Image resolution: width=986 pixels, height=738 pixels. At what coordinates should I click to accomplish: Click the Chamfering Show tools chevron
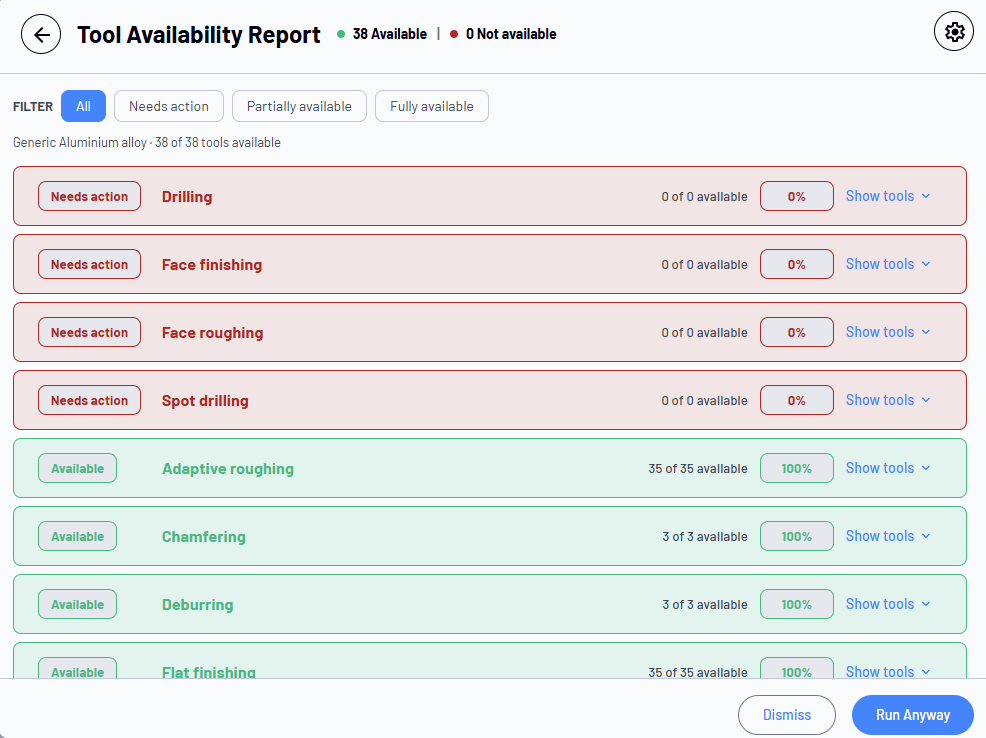coord(926,536)
